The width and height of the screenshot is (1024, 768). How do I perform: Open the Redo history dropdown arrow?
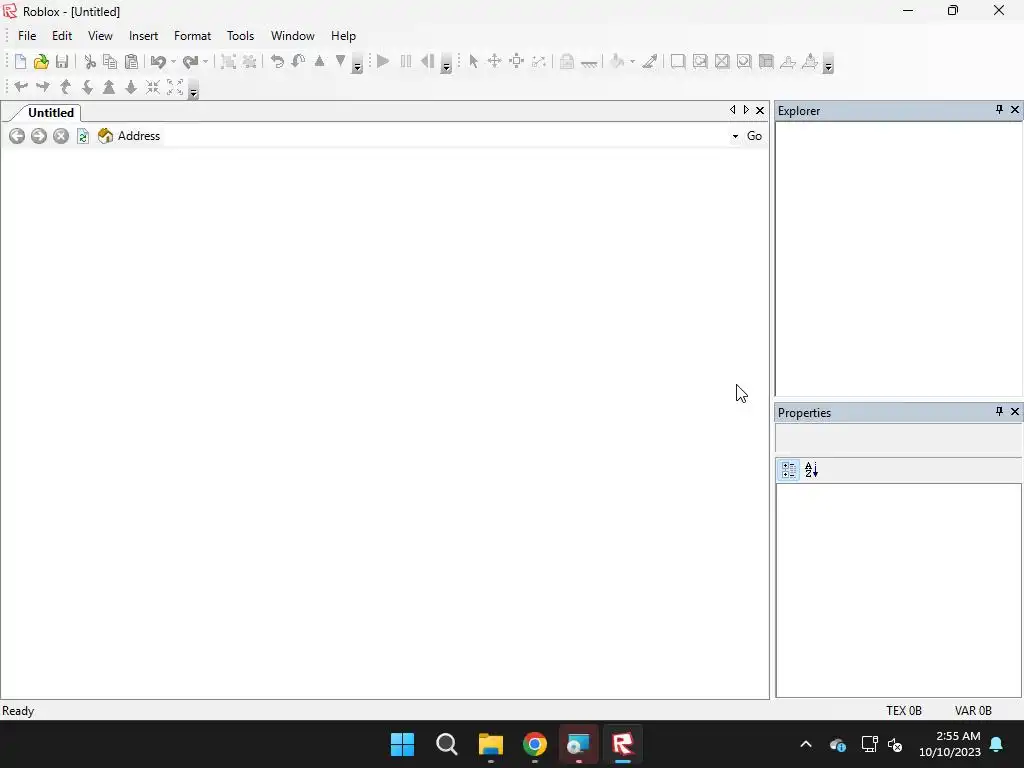(x=205, y=61)
